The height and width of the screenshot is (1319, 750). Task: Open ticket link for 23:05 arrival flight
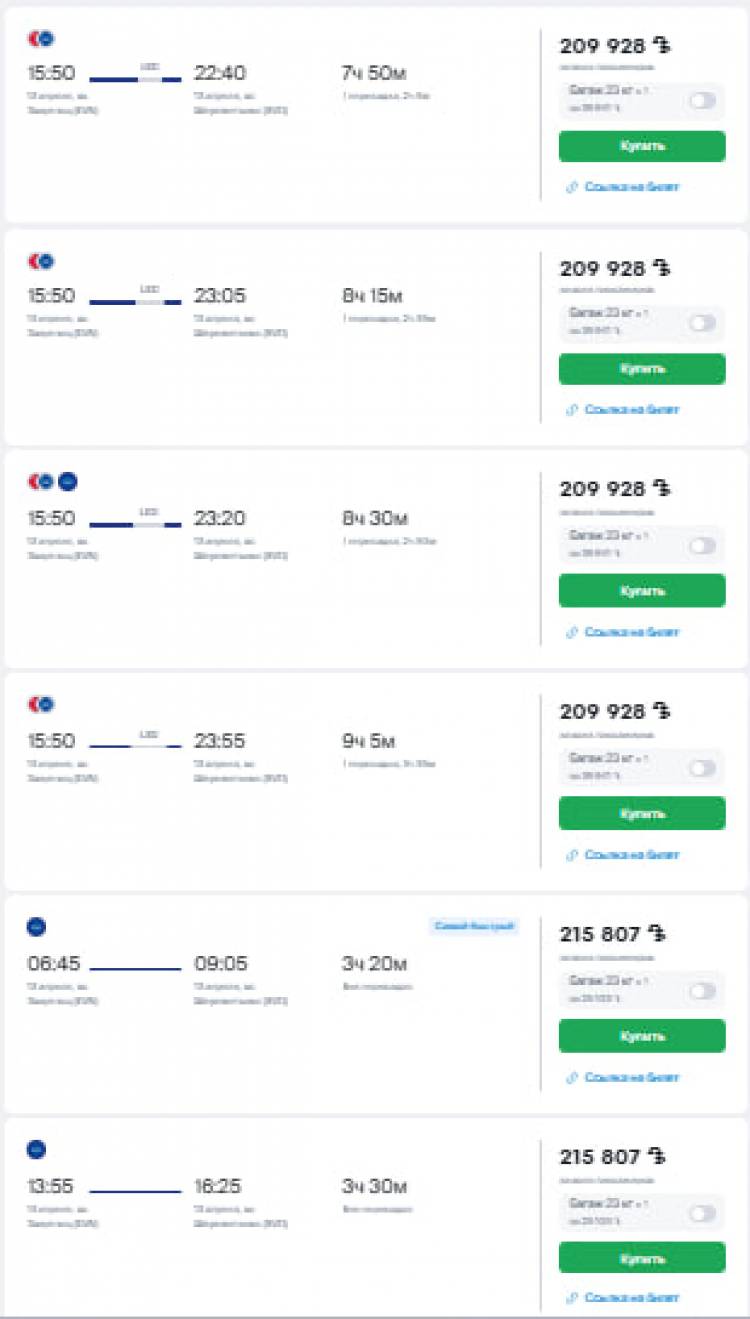[x=632, y=409]
